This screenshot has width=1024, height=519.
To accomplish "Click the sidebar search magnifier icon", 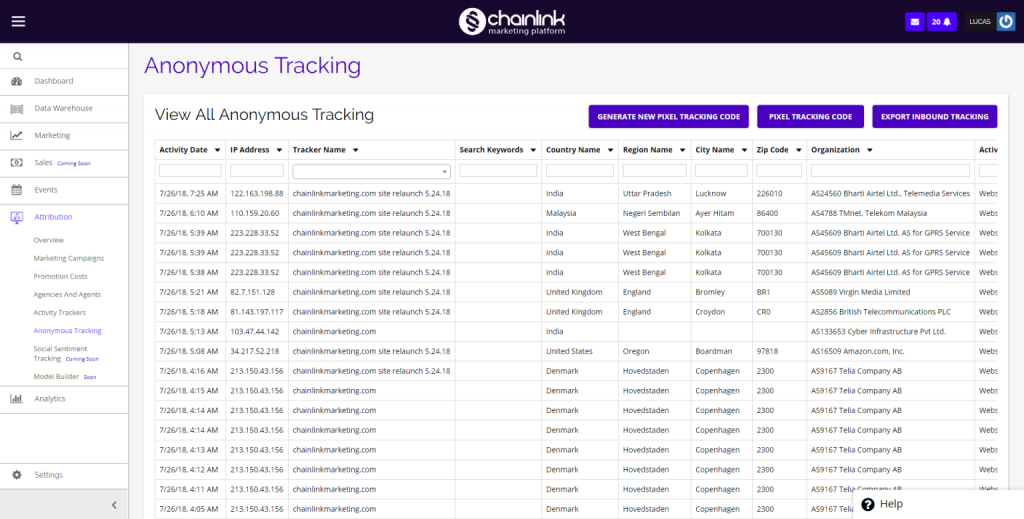I will pos(18,57).
